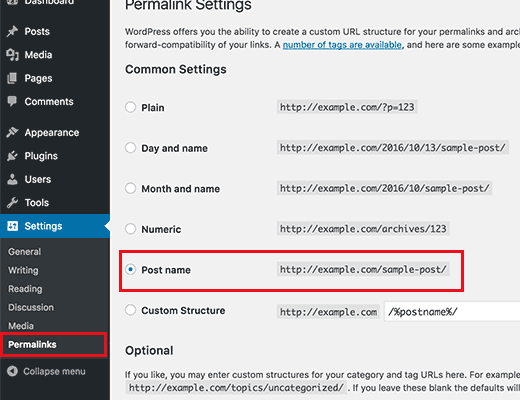Click the Tools wrench icon
This screenshot has width=520, height=400.
[12, 203]
